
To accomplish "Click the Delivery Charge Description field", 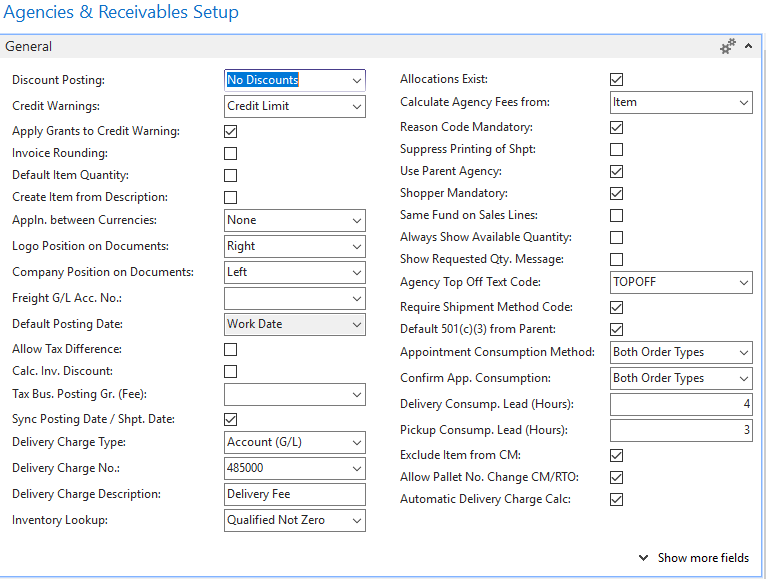I will 295,494.
